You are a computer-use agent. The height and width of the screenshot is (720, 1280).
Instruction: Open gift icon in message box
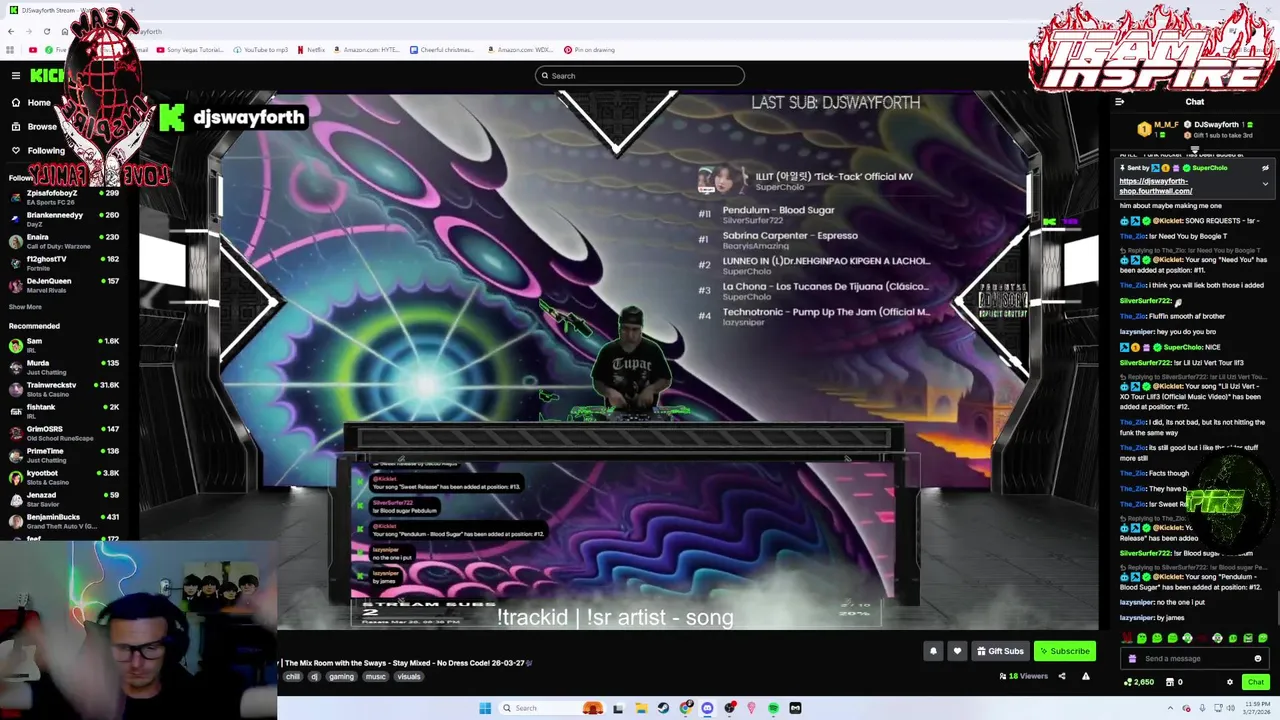(x=1132, y=658)
